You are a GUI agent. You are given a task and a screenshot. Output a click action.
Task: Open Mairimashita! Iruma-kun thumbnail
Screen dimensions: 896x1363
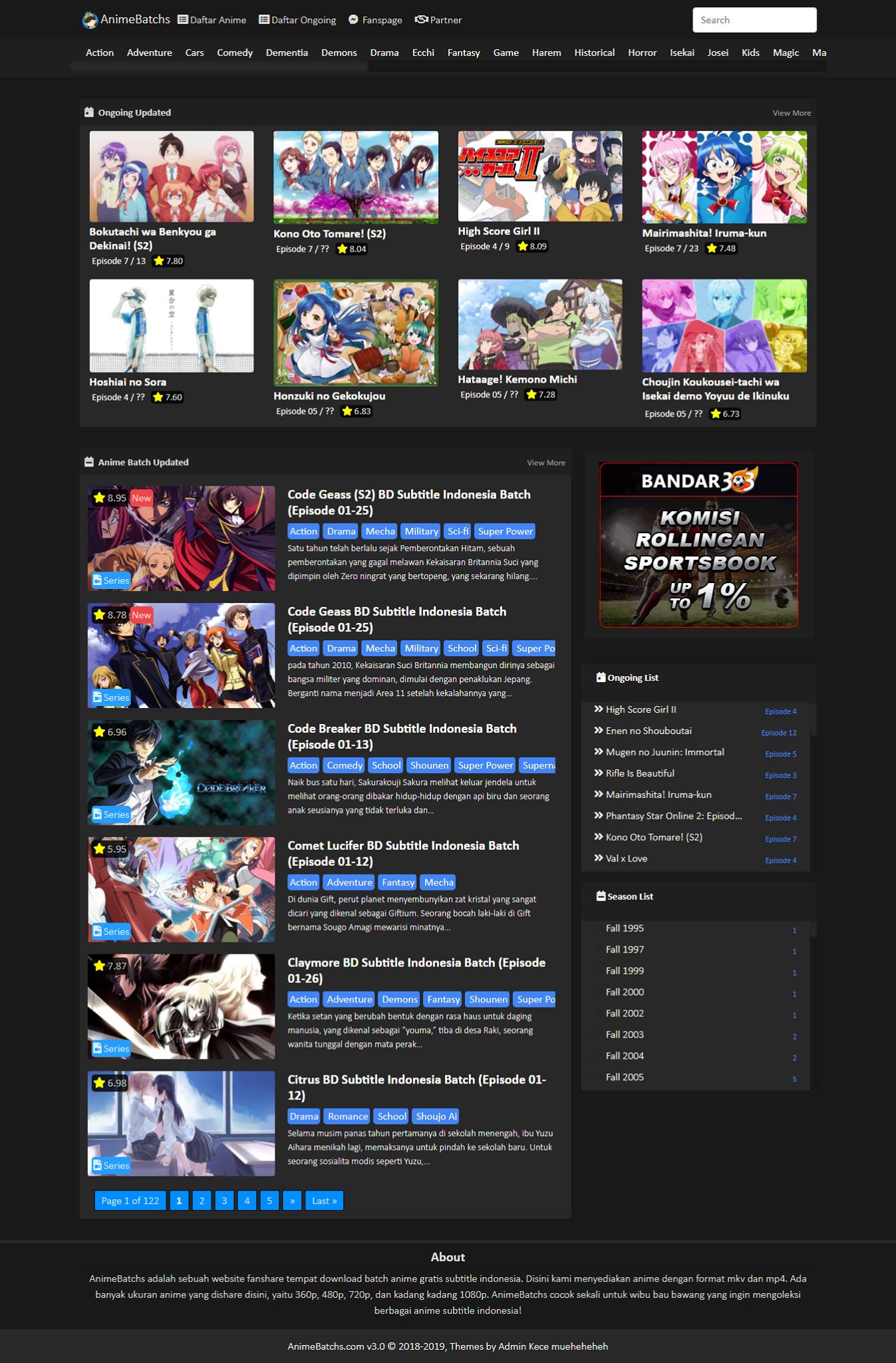724,177
